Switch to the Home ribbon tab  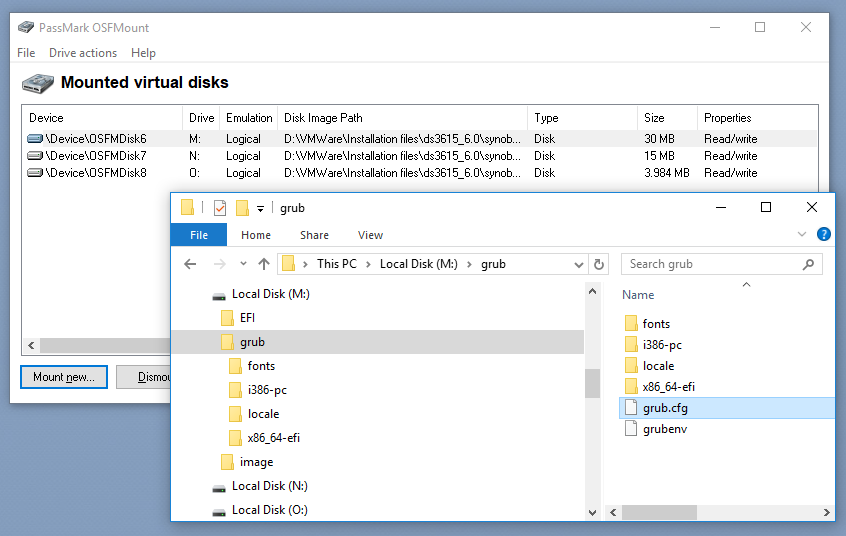pyautogui.click(x=256, y=235)
